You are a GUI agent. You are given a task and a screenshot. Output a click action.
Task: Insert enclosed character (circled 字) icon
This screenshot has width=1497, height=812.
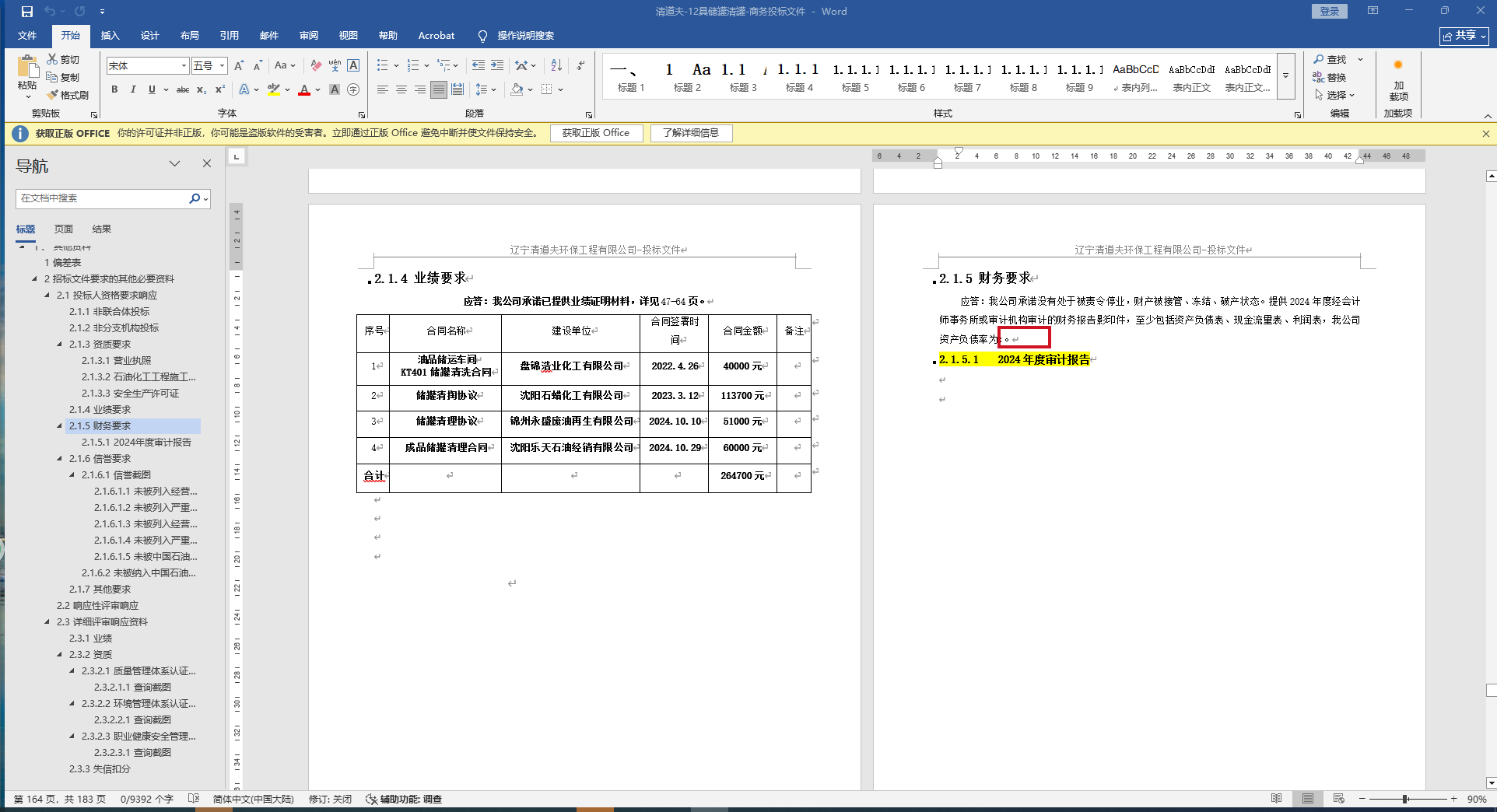pyautogui.click(x=353, y=89)
